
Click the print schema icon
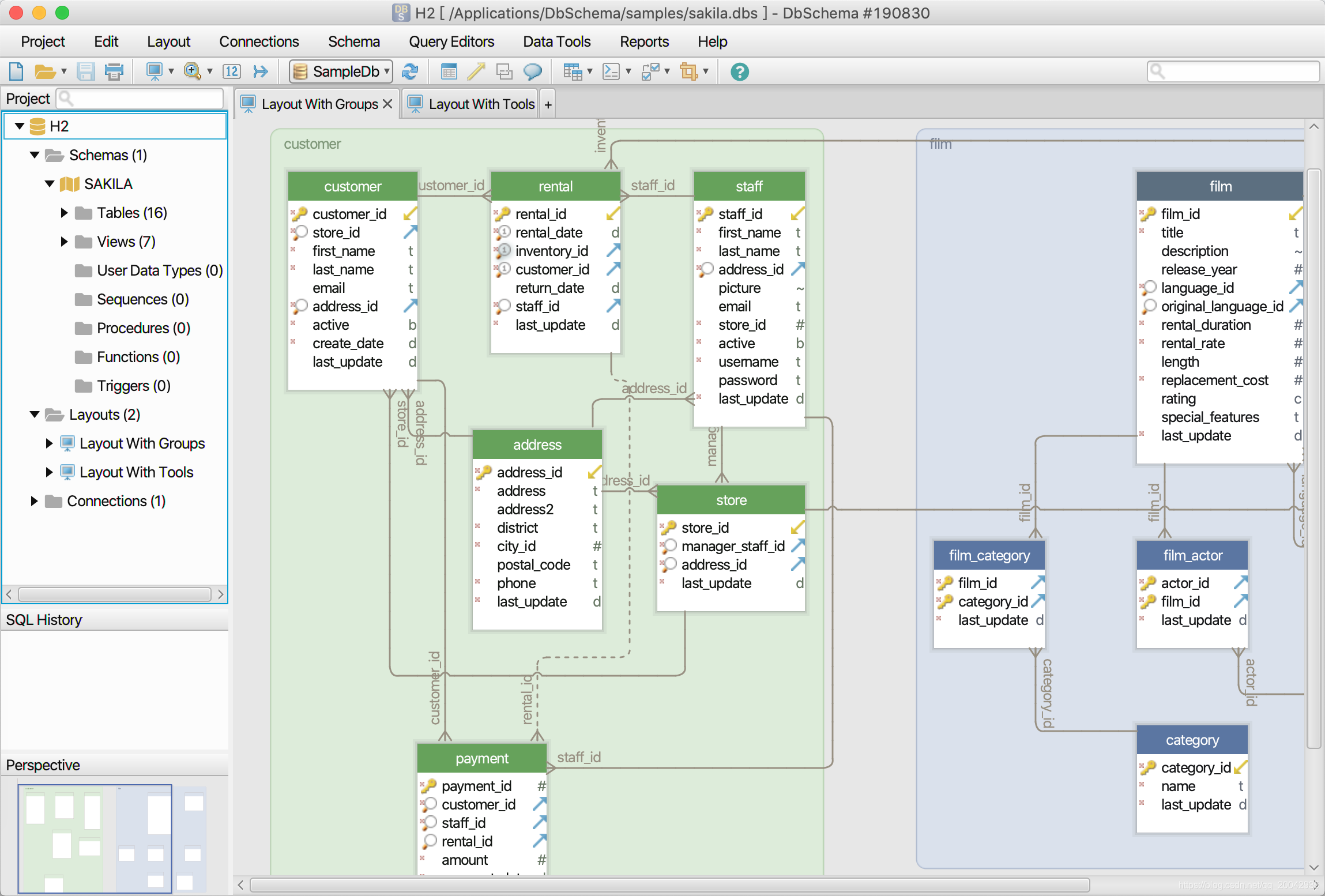pos(114,71)
